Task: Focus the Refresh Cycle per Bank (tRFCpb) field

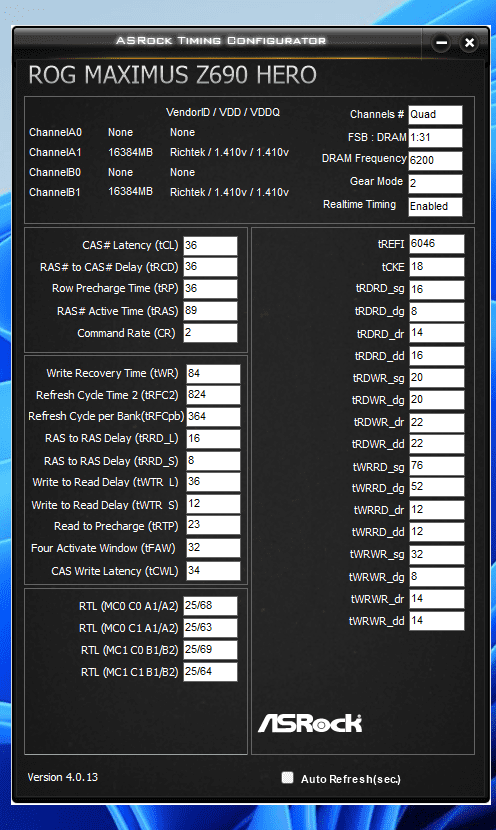Action: tap(213, 417)
